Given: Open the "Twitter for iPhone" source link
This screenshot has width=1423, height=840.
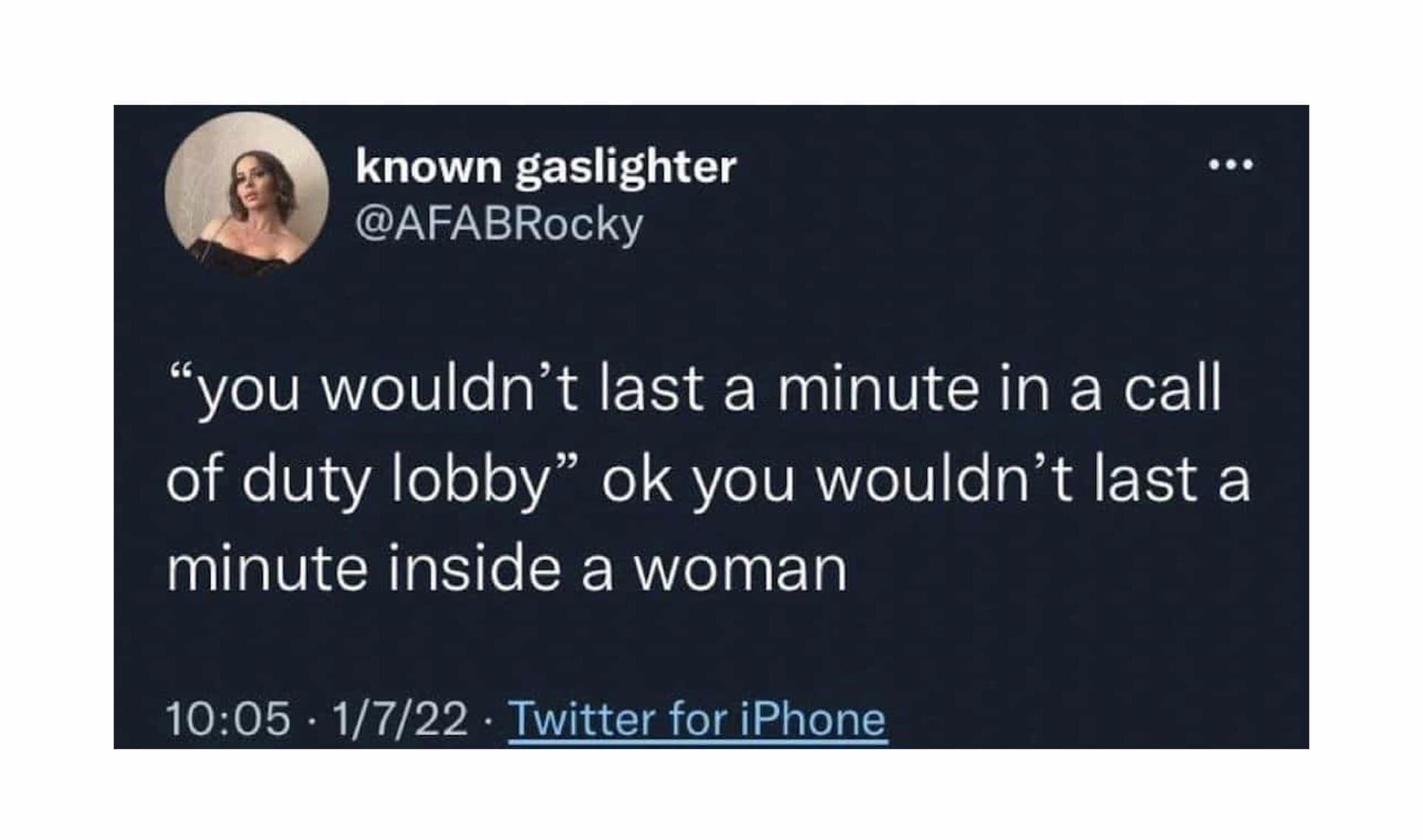Looking at the screenshot, I should [x=697, y=719].
